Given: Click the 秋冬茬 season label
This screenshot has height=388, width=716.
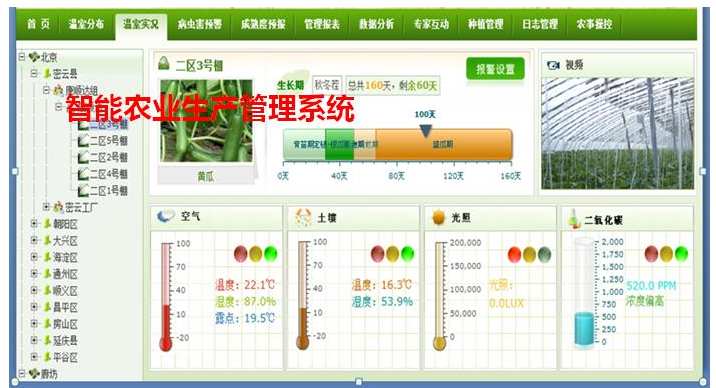Looking at the screenshot, I should 327,85.
